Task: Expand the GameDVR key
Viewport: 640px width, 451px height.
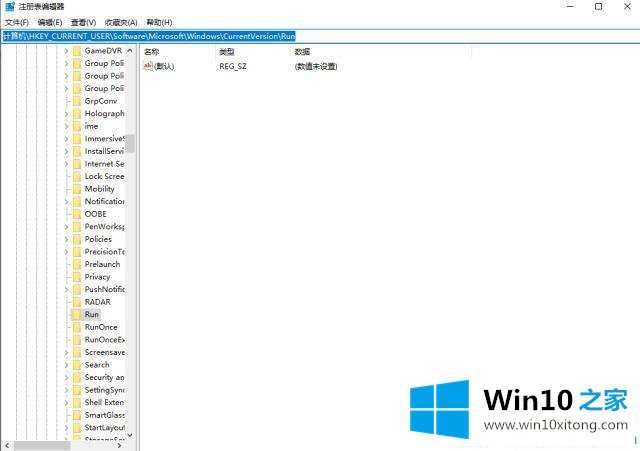Action: coord(67,51)
